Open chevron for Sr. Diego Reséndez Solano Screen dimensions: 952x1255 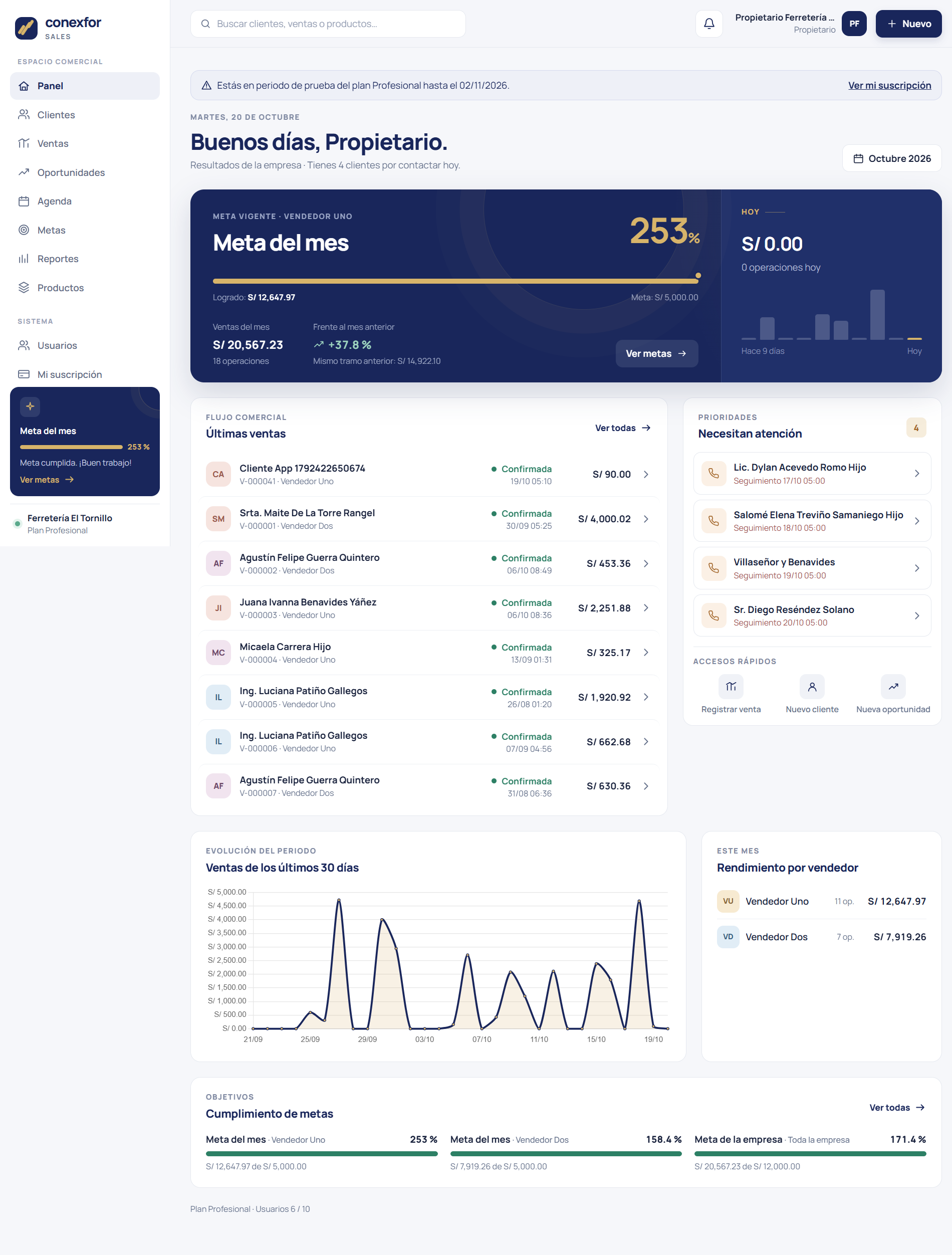(x=917, y=615)
